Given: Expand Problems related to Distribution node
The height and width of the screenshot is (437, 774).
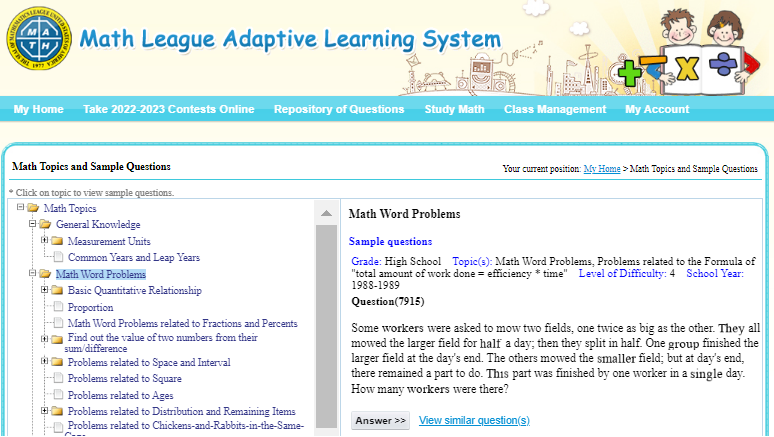Looking at the screenshot, I should [x=44, y=410].
